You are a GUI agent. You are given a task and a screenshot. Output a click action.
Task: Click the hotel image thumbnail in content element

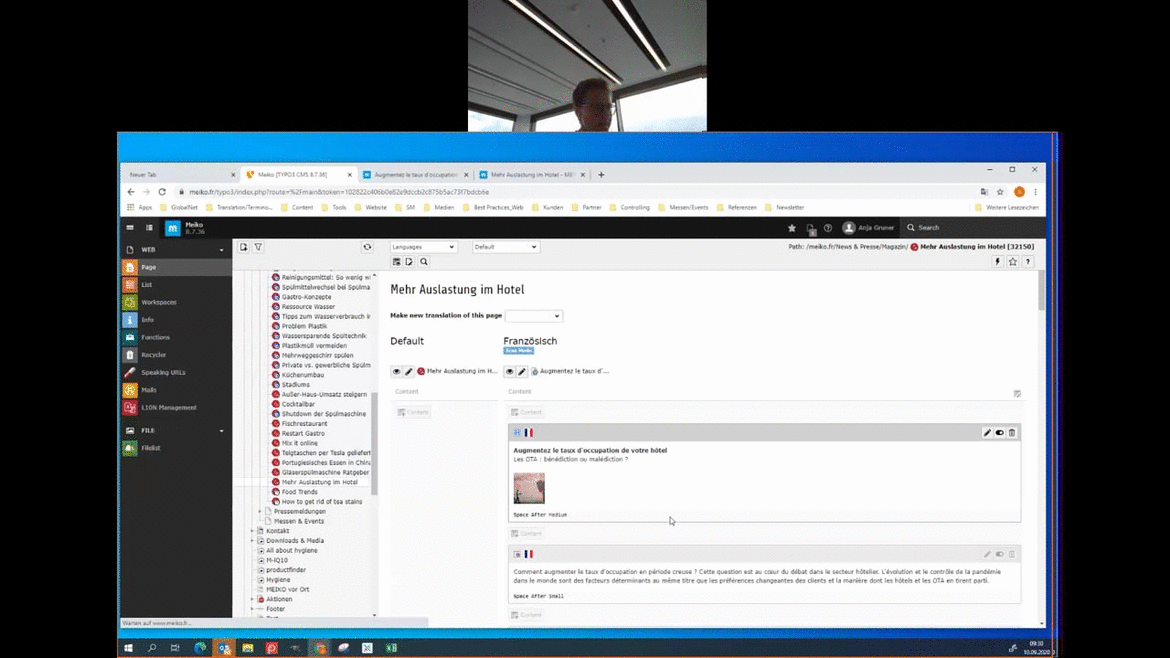[x=529, y=488]
